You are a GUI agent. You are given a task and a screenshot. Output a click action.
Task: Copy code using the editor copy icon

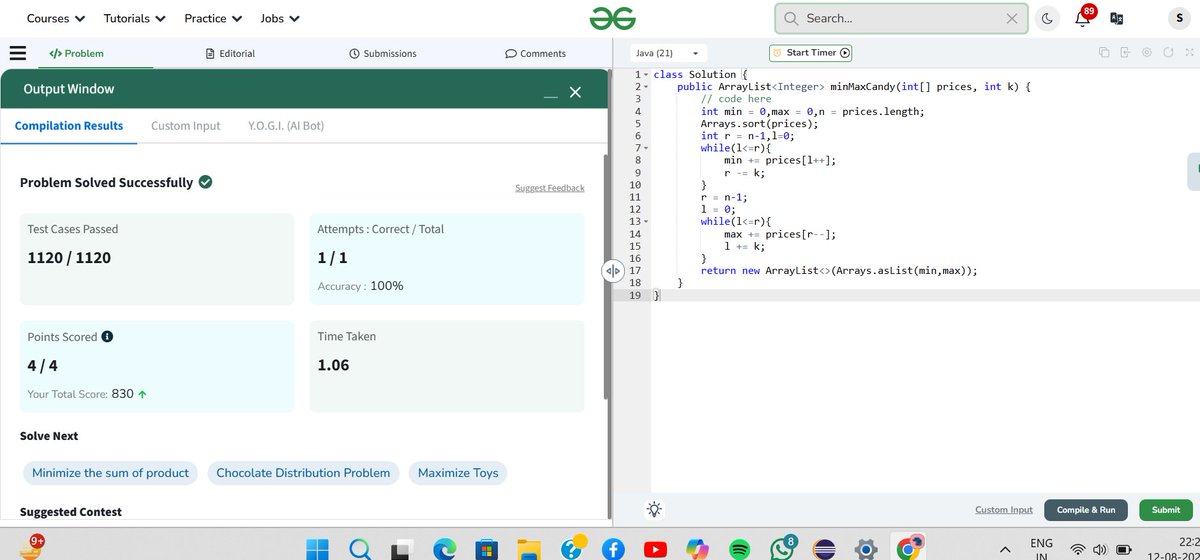click(x=1103, y=53)
